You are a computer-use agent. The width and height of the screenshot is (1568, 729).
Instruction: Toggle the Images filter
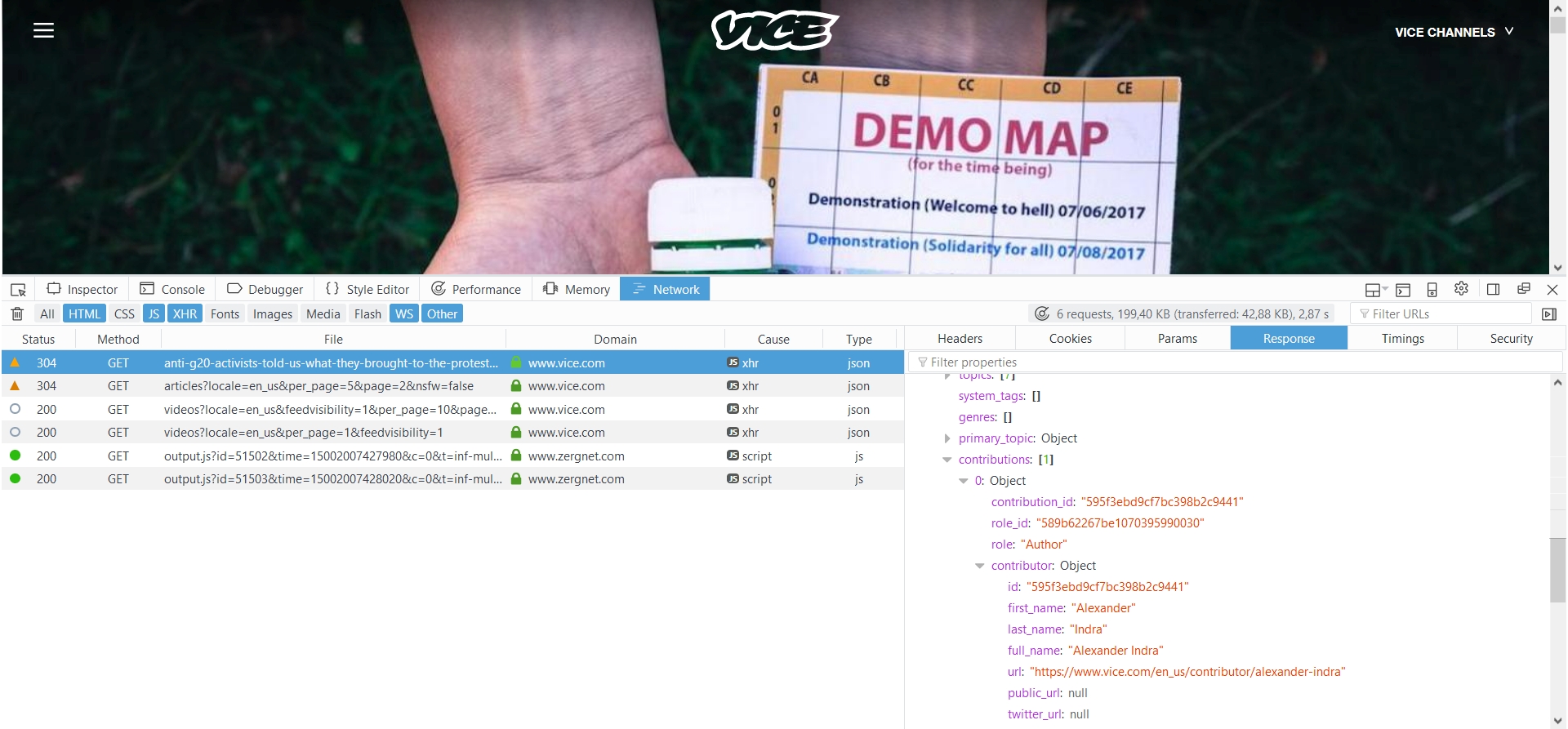coord(273,314)
